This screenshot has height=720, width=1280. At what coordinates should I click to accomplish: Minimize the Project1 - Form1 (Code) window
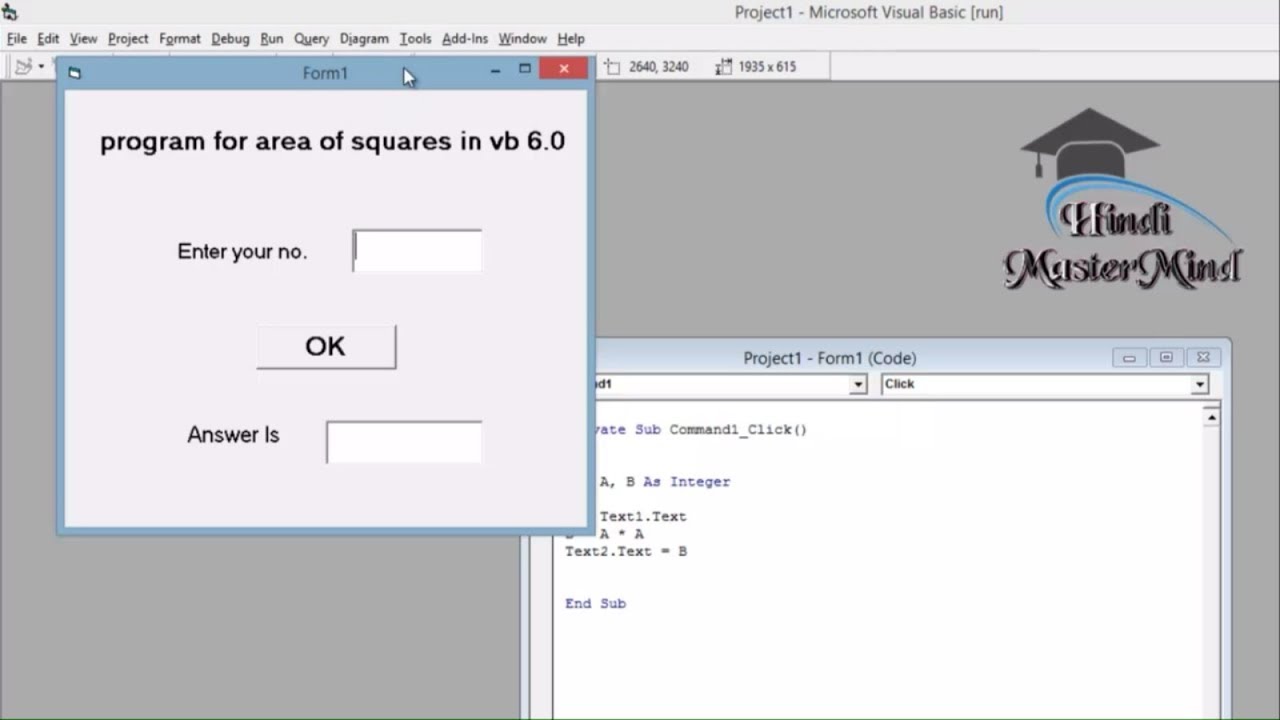click(1129, 358)
